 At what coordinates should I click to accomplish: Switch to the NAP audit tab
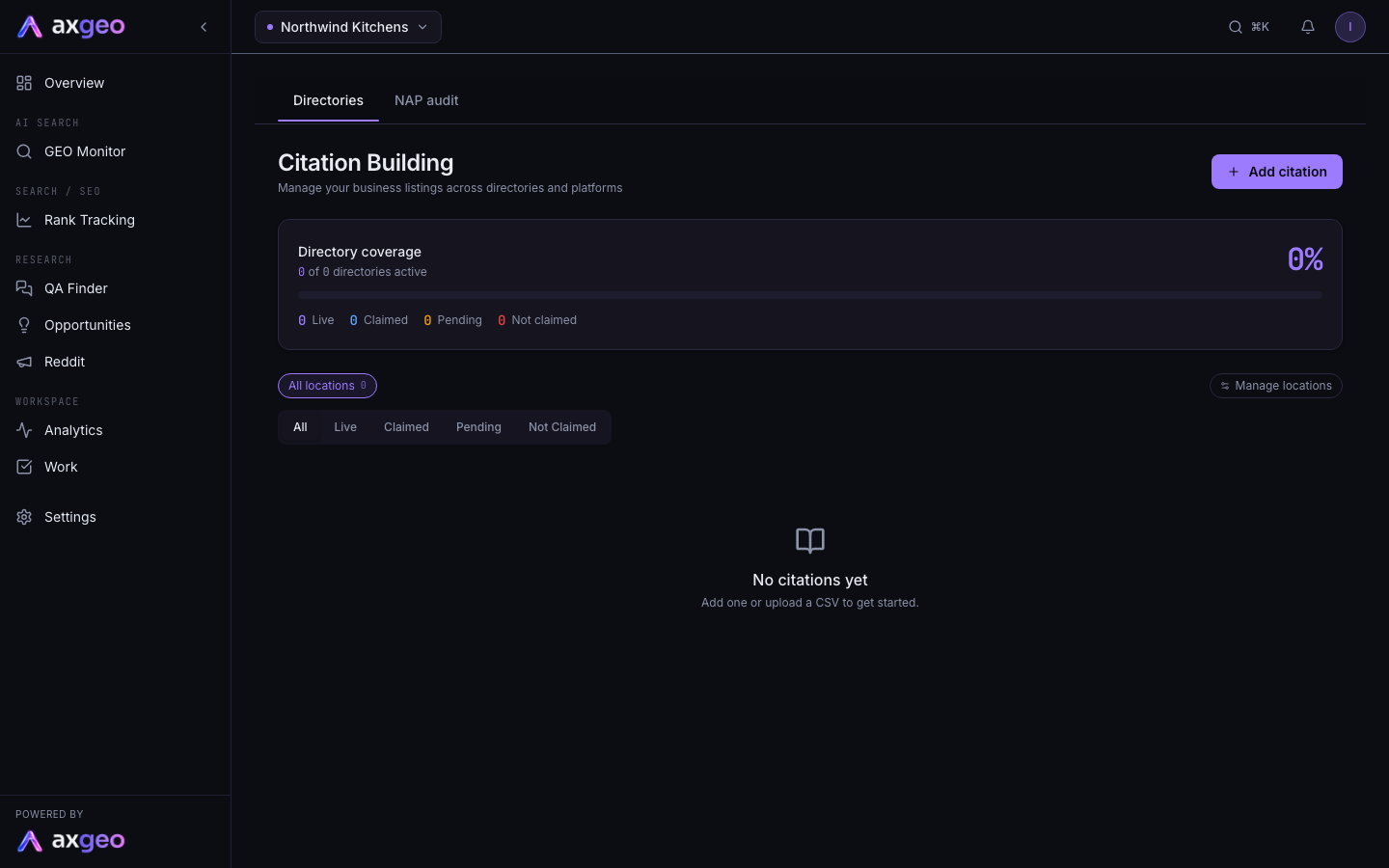tap(426, 100)
